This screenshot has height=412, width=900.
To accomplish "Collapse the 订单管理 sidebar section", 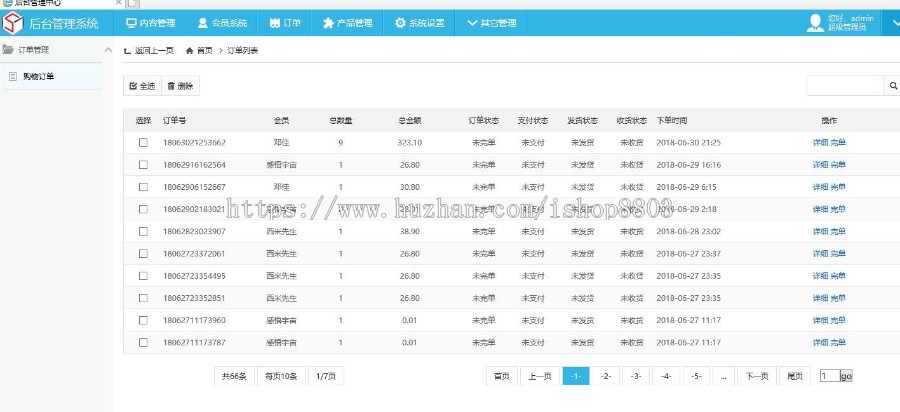I will coord(108,50).
